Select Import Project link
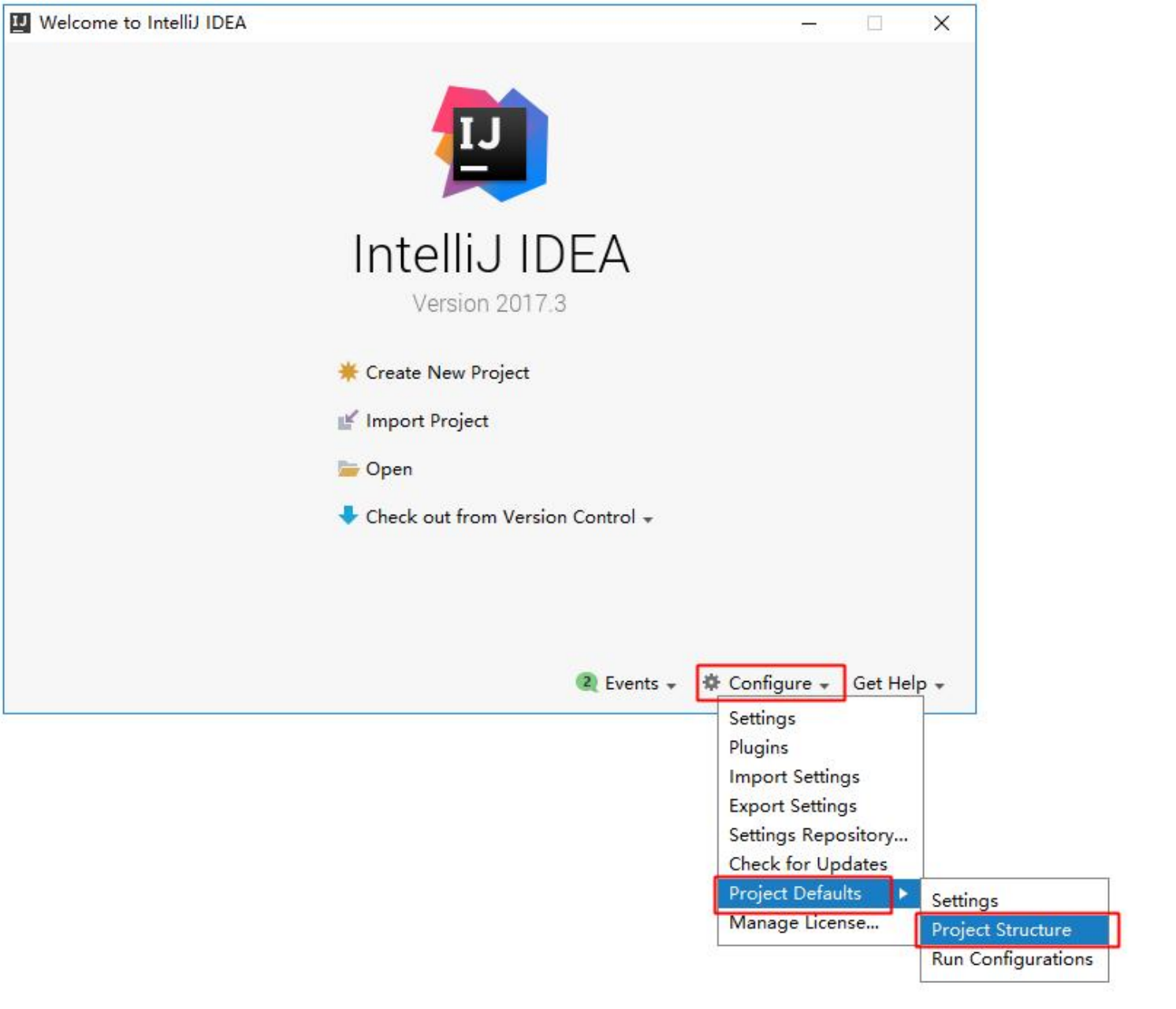Viewport: 1176px width, 1009px height. pyautogui.click(x=426, y=421)
